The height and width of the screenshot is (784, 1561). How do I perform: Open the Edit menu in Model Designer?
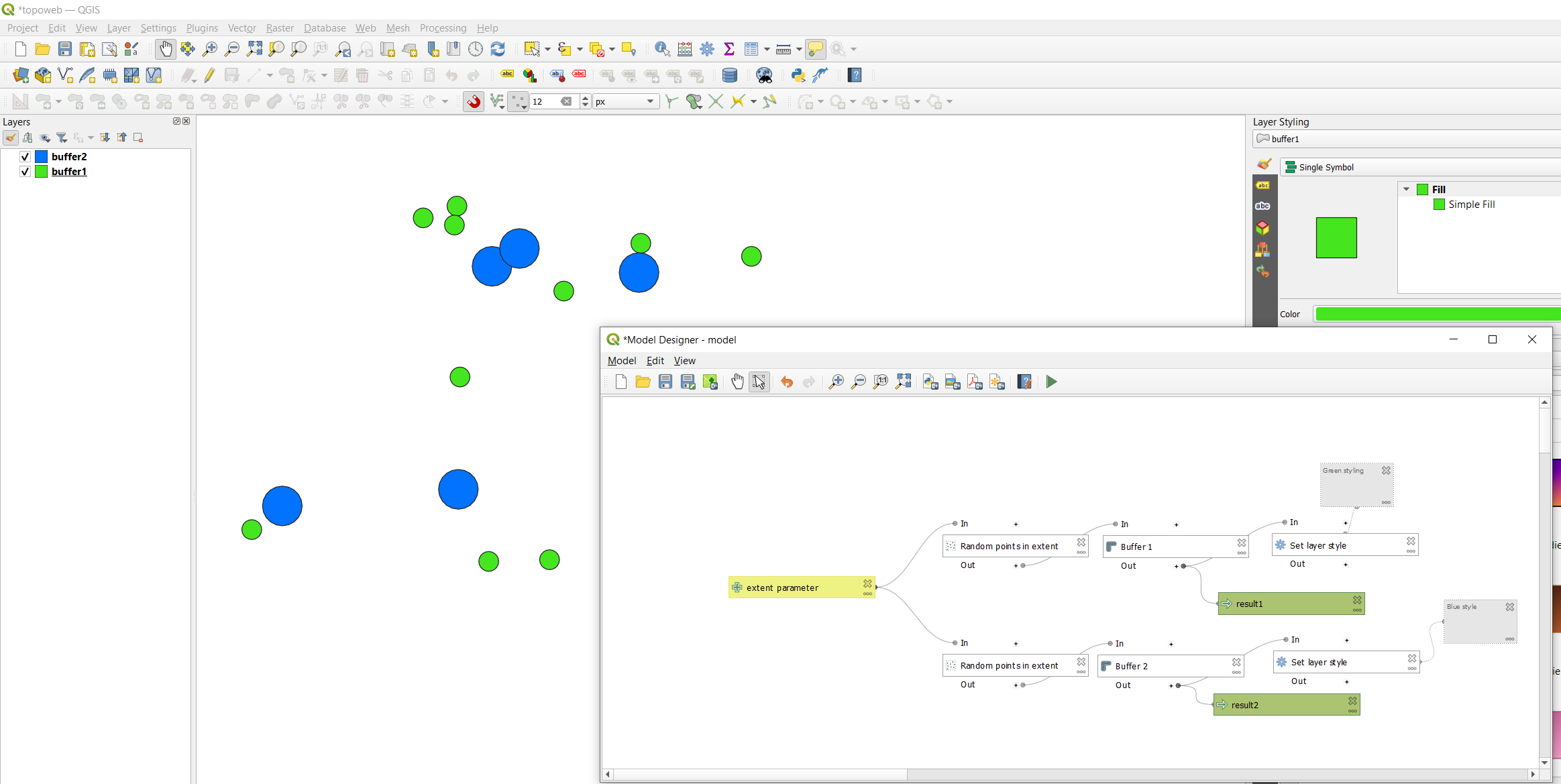655,360
